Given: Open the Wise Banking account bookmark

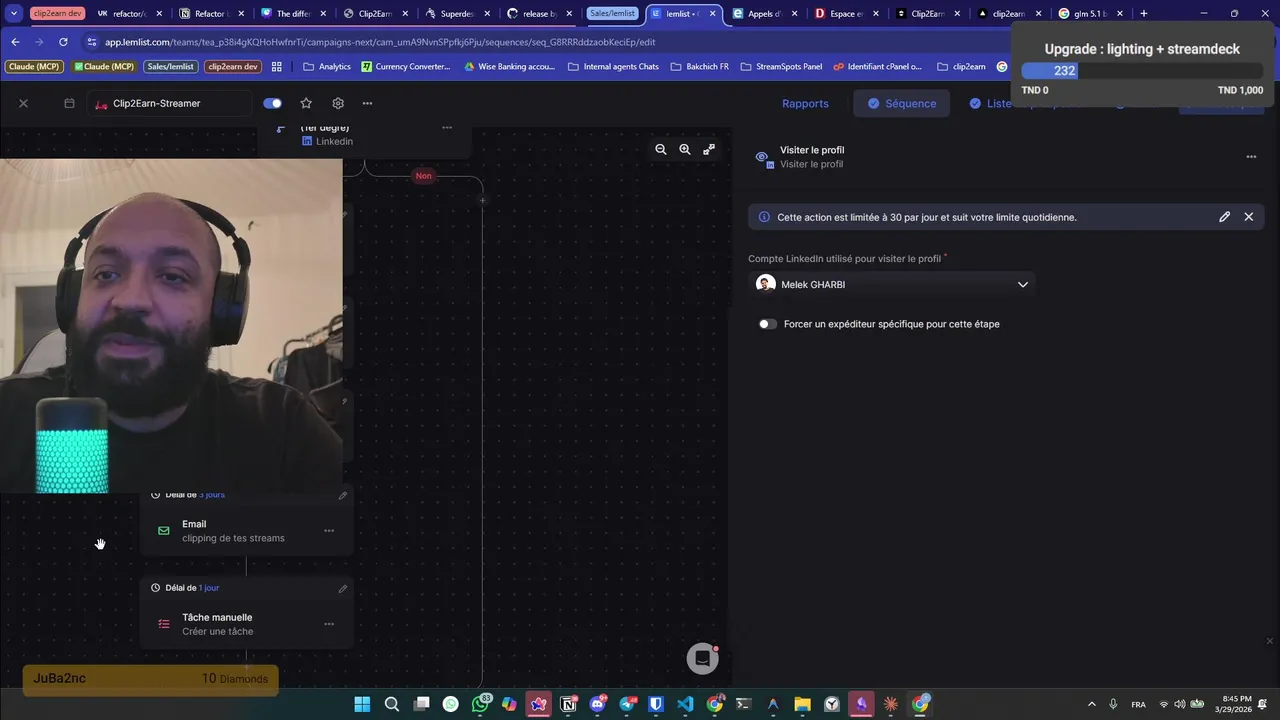Looking at the screenshot, I should (x=510, y=66).
